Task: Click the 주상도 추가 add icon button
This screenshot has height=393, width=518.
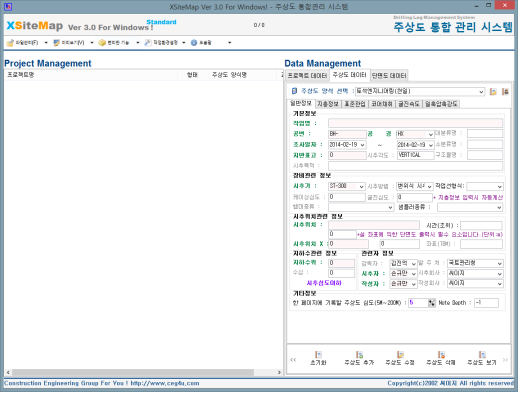Action: click(x=359, y=358)
